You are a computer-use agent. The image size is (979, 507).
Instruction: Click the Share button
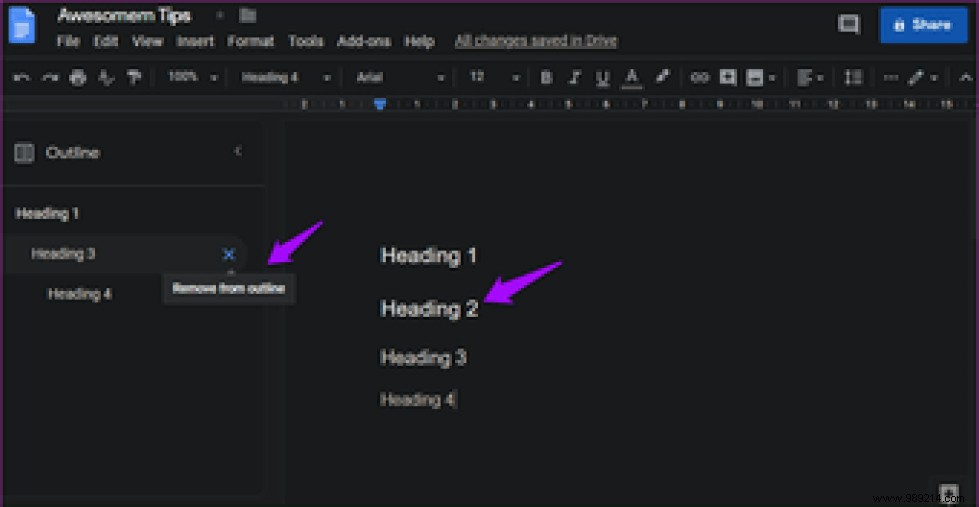click(923, 25)
